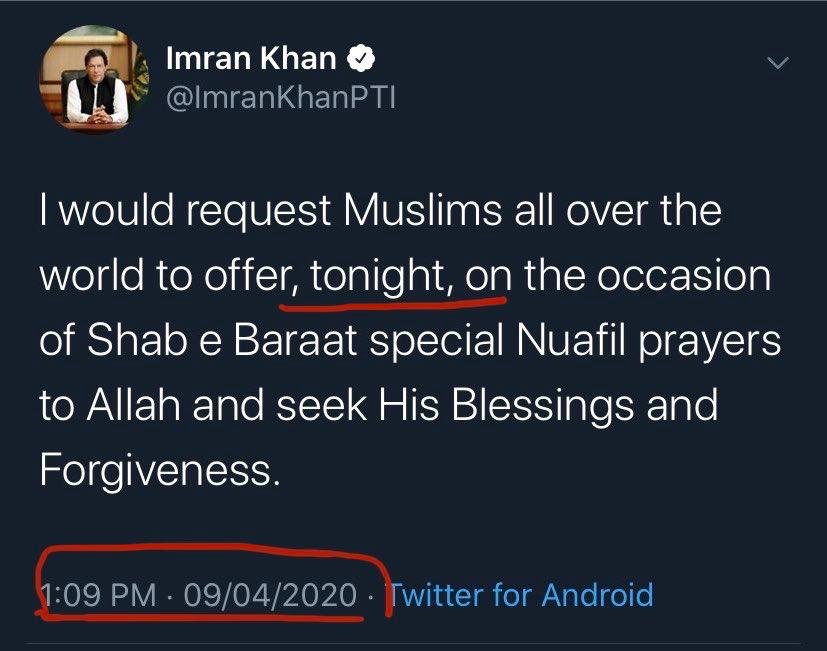The image size is (827, 651).
Task: Click the display name Imran Khan
Action: [x=250, y=59]
